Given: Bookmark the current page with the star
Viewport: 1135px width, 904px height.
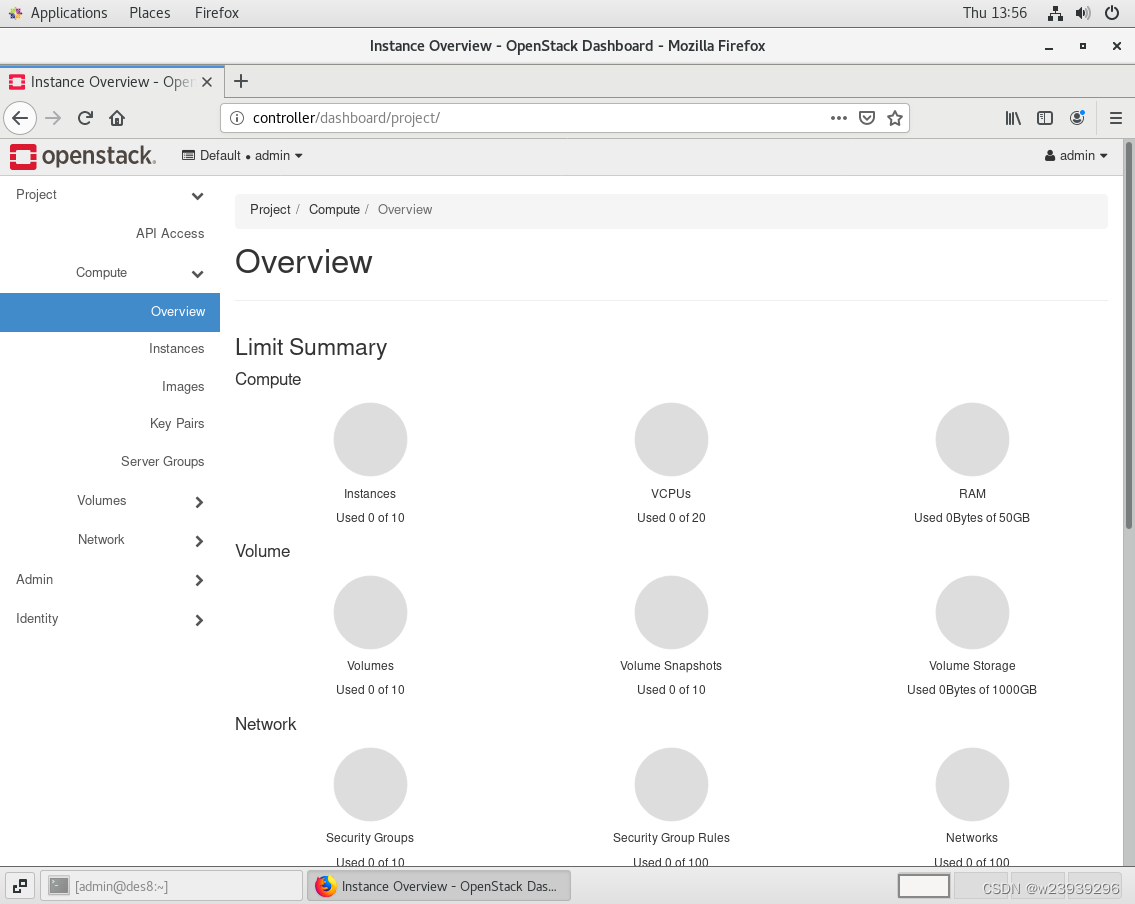Looking at the screenshot, I should pyautogui.click(x=895, y=118).
